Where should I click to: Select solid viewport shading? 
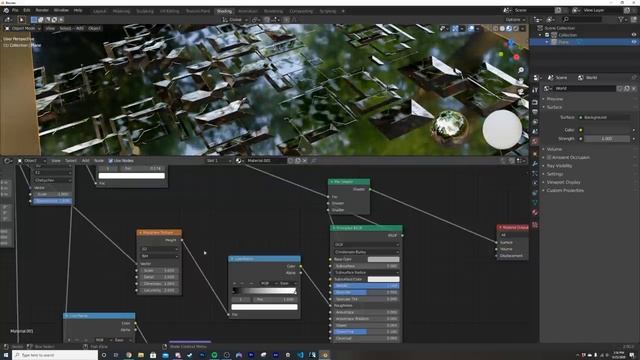coord(502,29)
